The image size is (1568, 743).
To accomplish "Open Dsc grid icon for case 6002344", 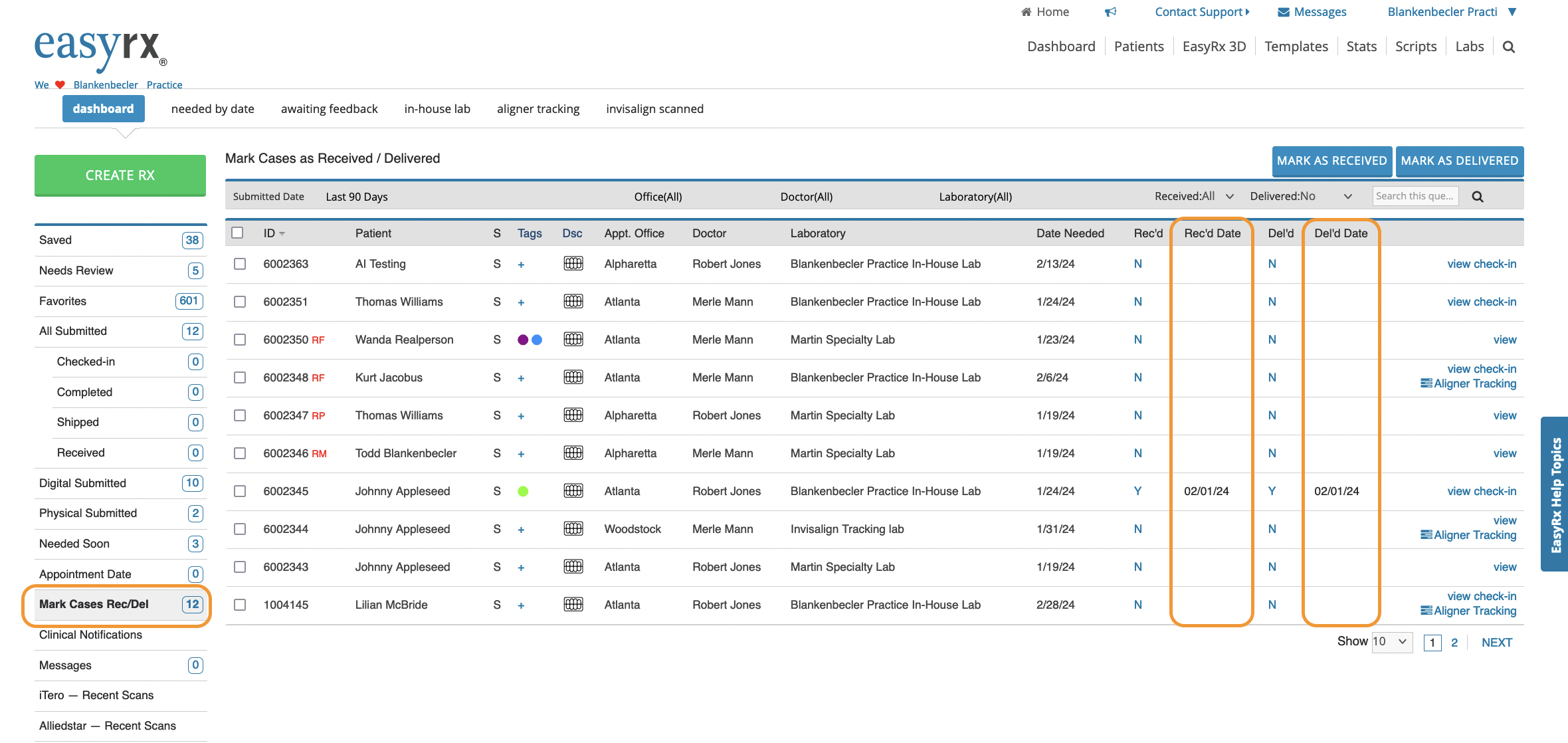I will tap(573, 529).
